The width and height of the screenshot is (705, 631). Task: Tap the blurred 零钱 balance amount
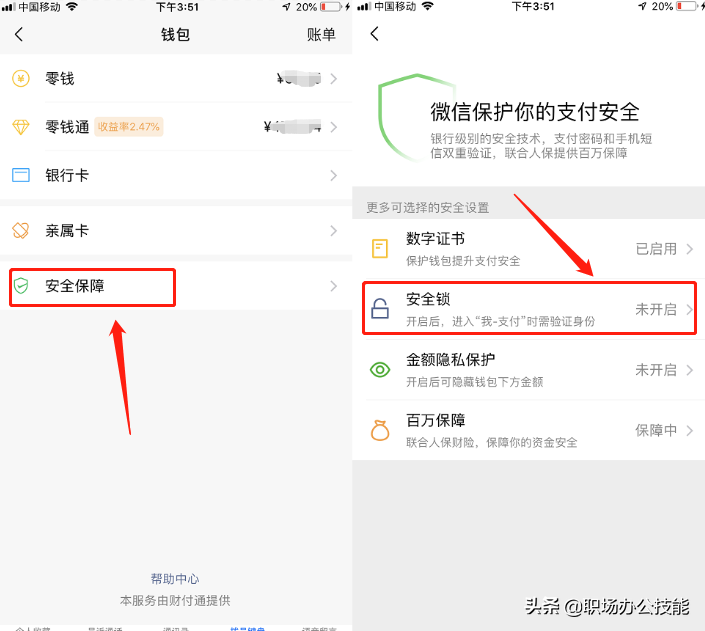tap(299, 78)
